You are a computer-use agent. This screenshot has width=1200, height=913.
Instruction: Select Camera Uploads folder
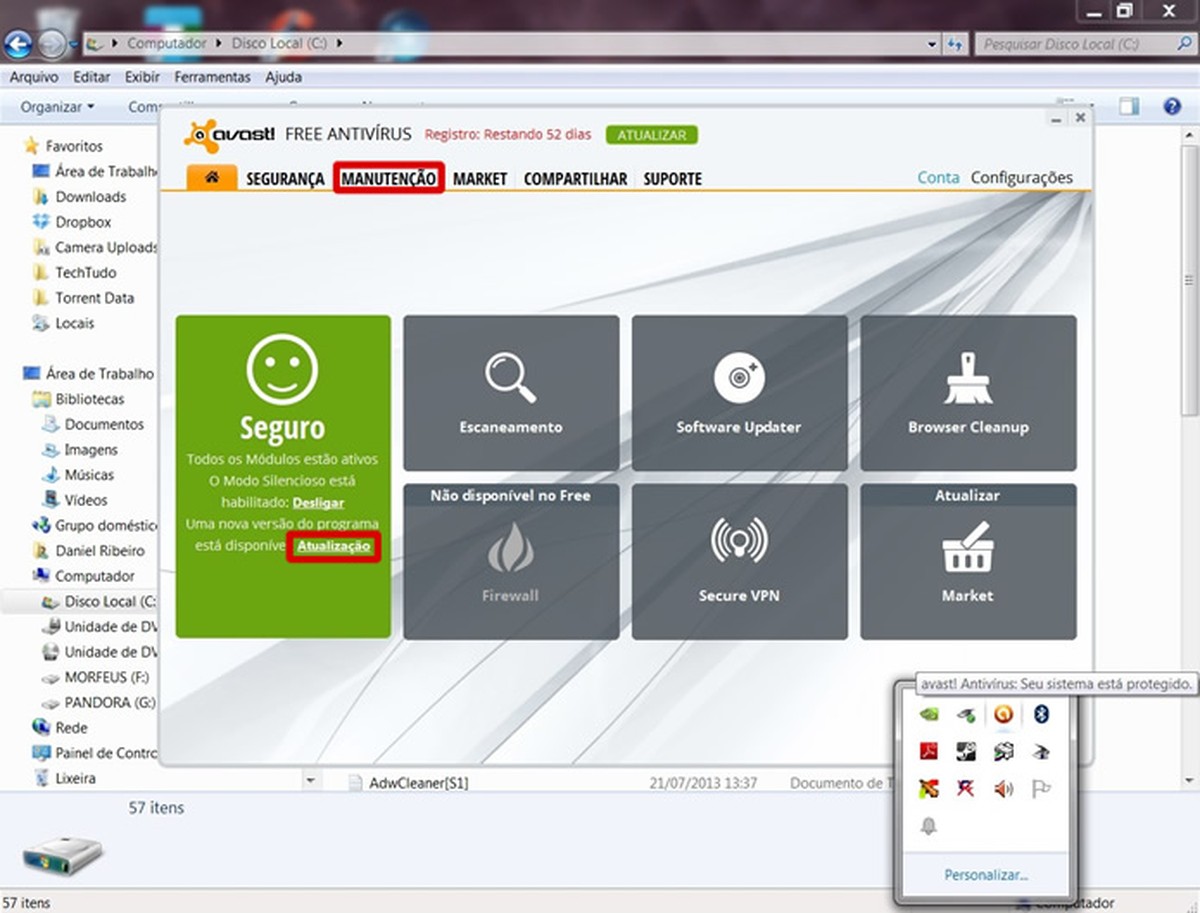pos(95,247)
